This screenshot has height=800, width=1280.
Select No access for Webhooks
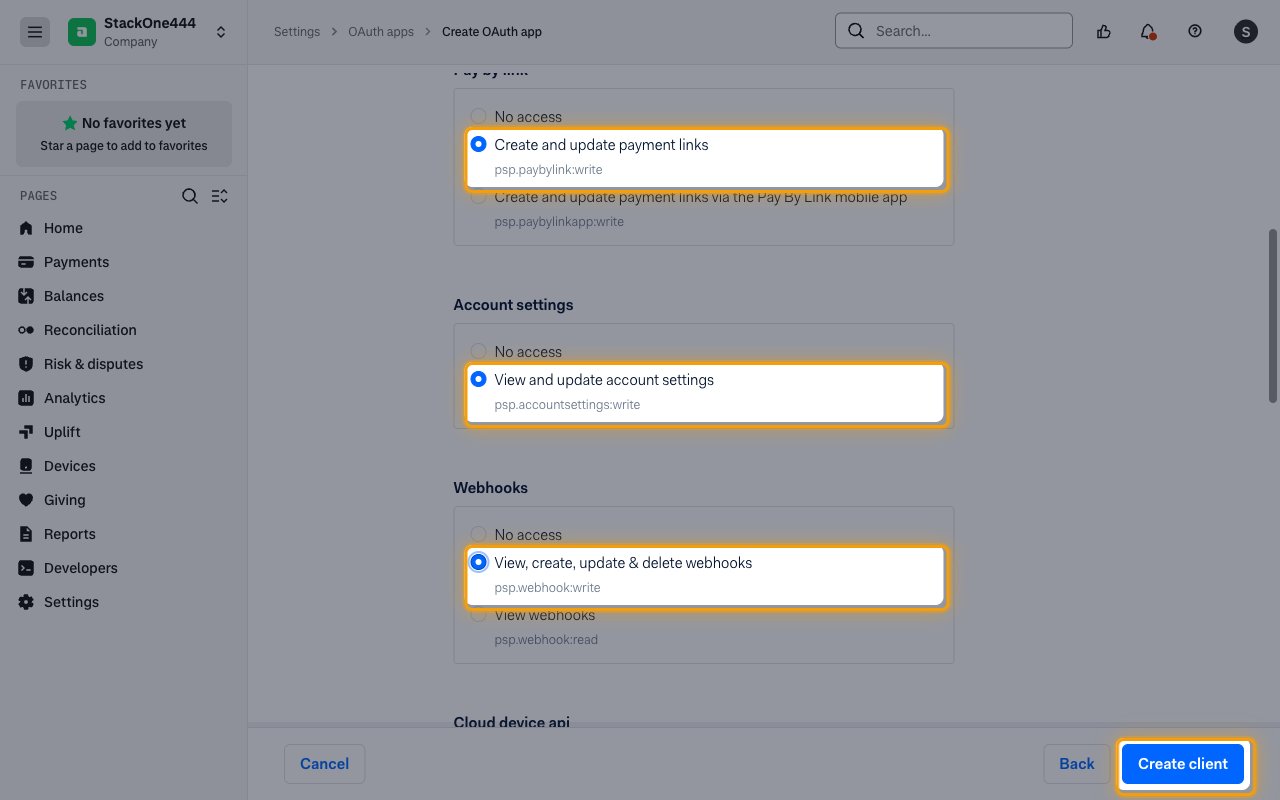479,535
